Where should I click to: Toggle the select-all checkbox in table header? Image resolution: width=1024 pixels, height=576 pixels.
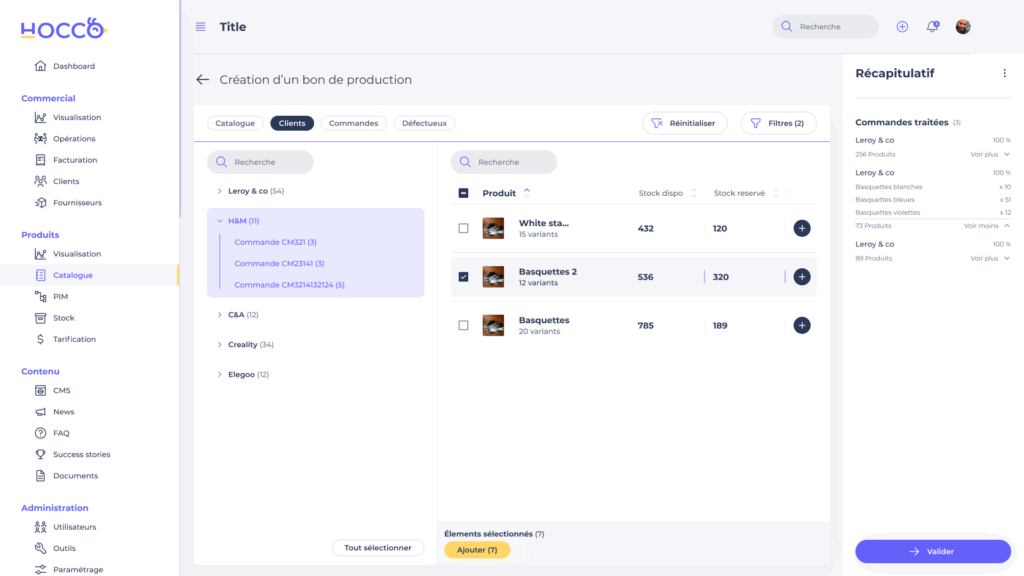pos(463,194)
